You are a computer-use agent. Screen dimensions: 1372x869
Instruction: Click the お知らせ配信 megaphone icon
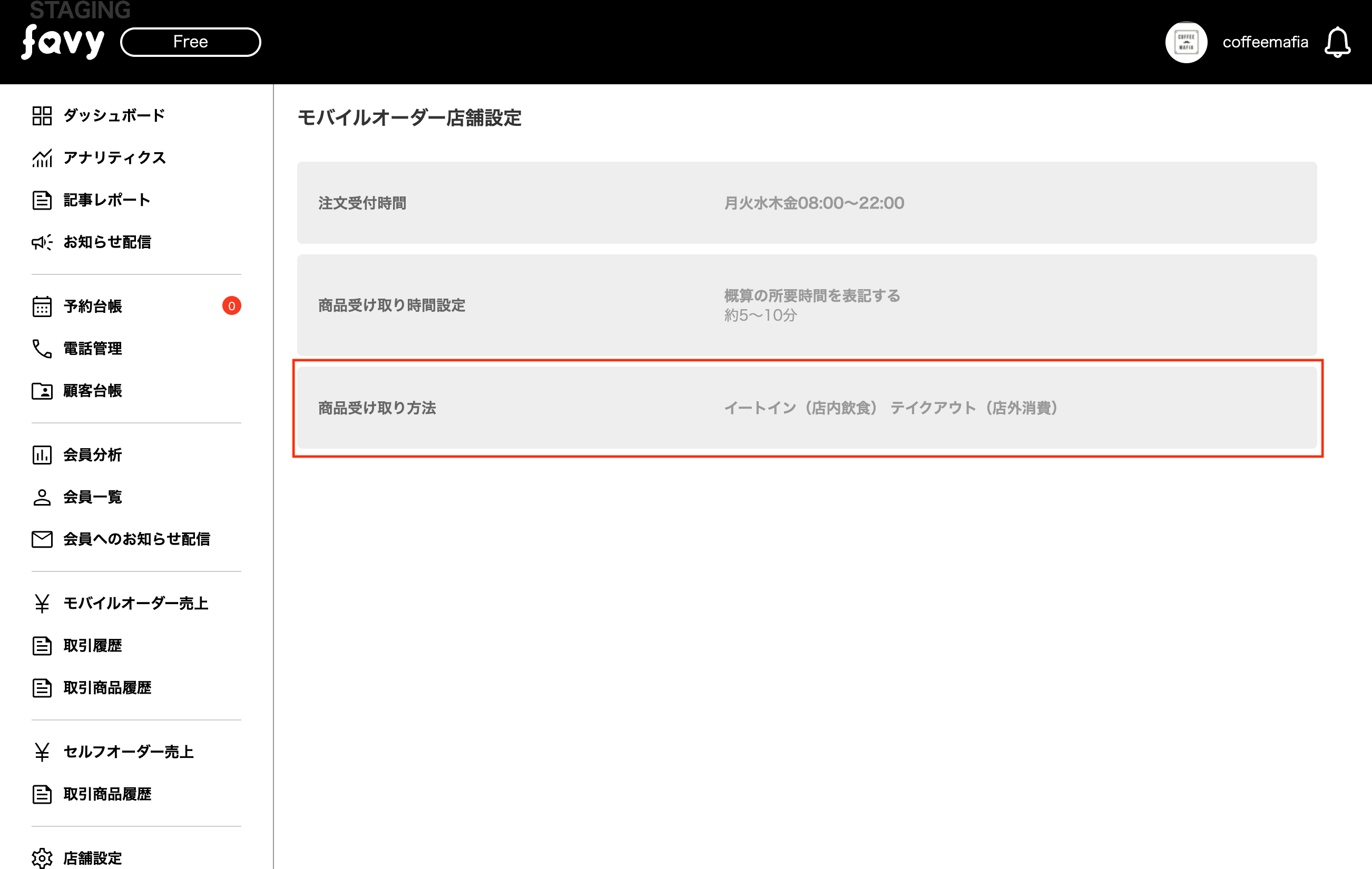coord(42,242)
